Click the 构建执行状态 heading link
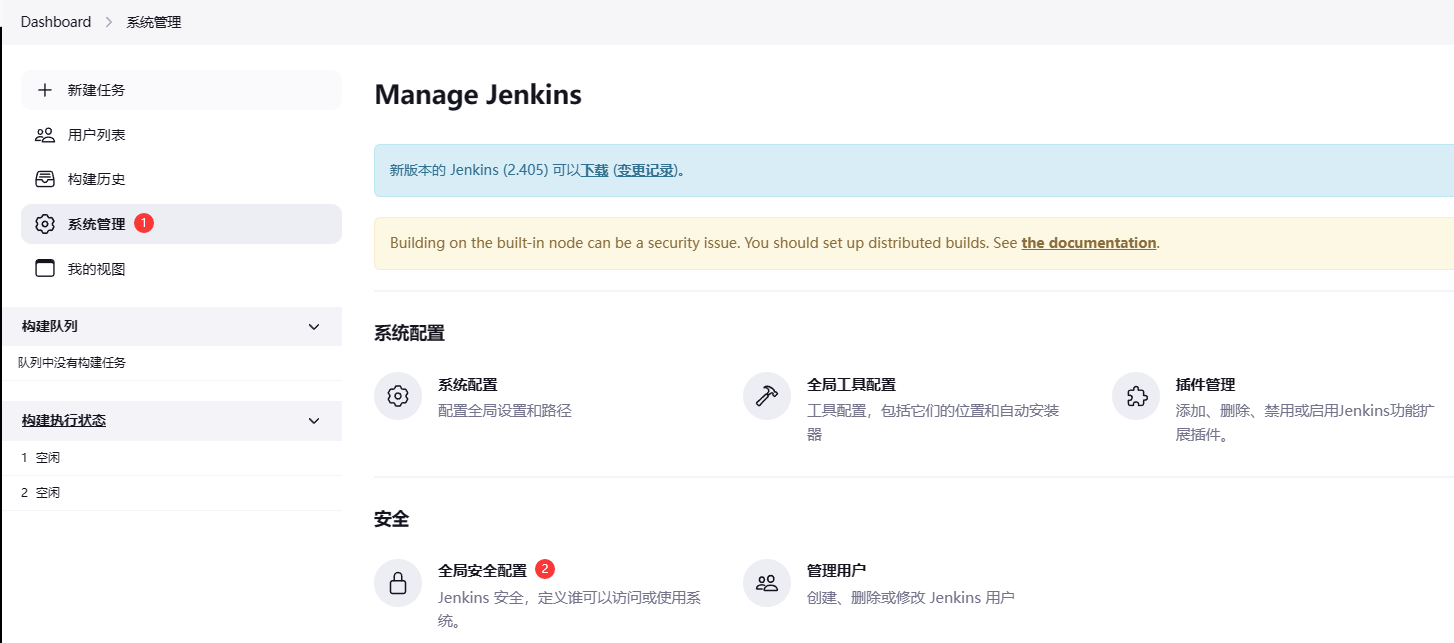Screen dimensions: 1454x643 point(64,421)
